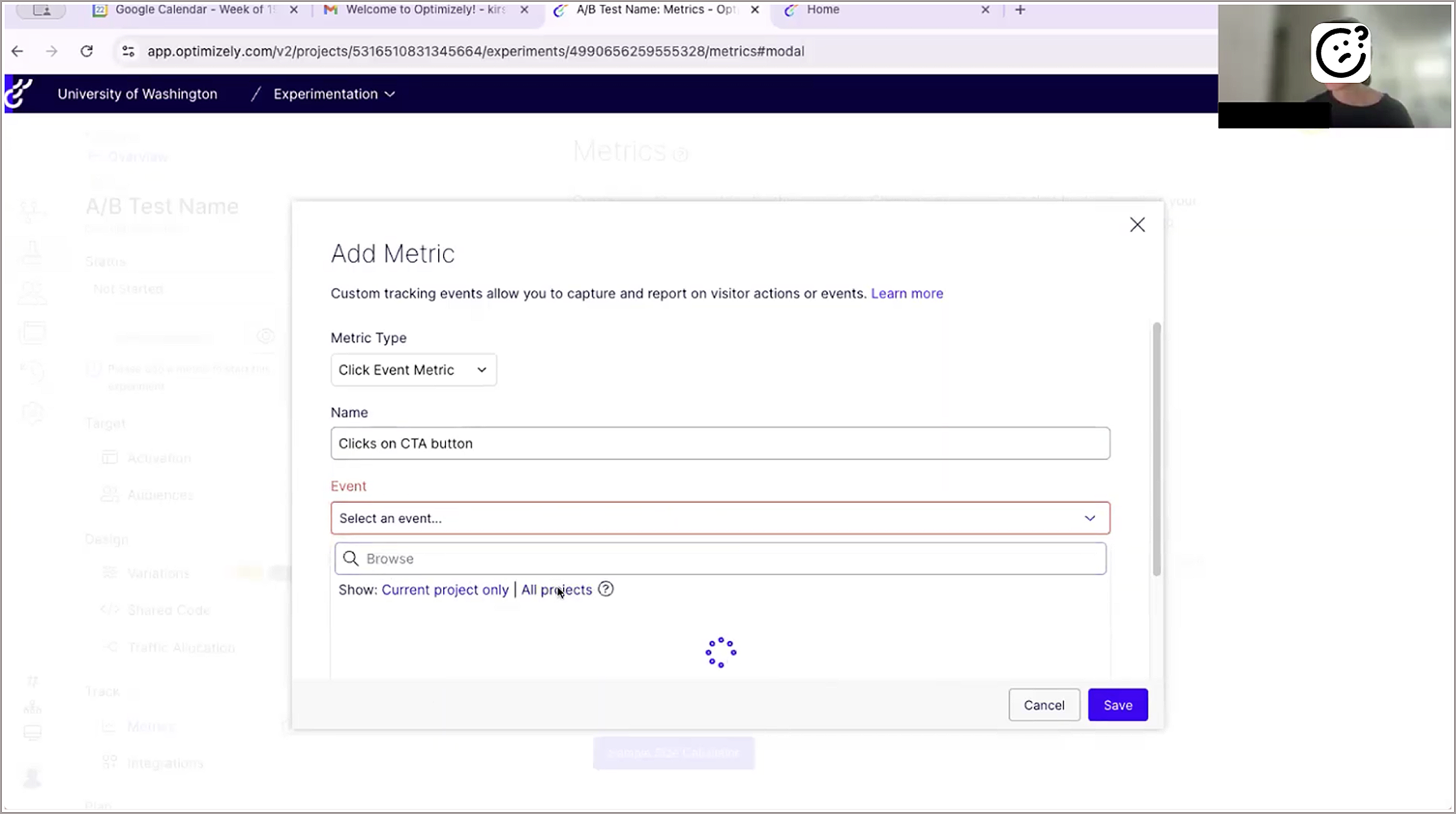Click the metric Name input field
This screenshot has width=1456, height=814.
(720, 443)
